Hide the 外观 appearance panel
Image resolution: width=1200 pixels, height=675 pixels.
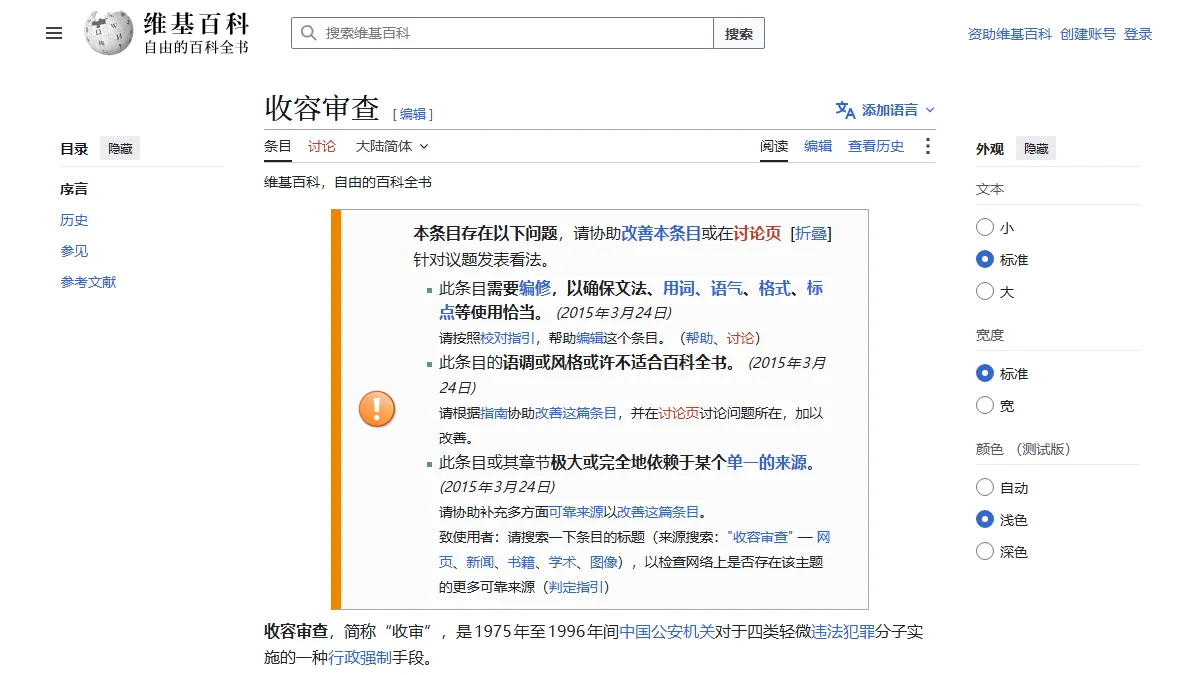(1036, 149)
